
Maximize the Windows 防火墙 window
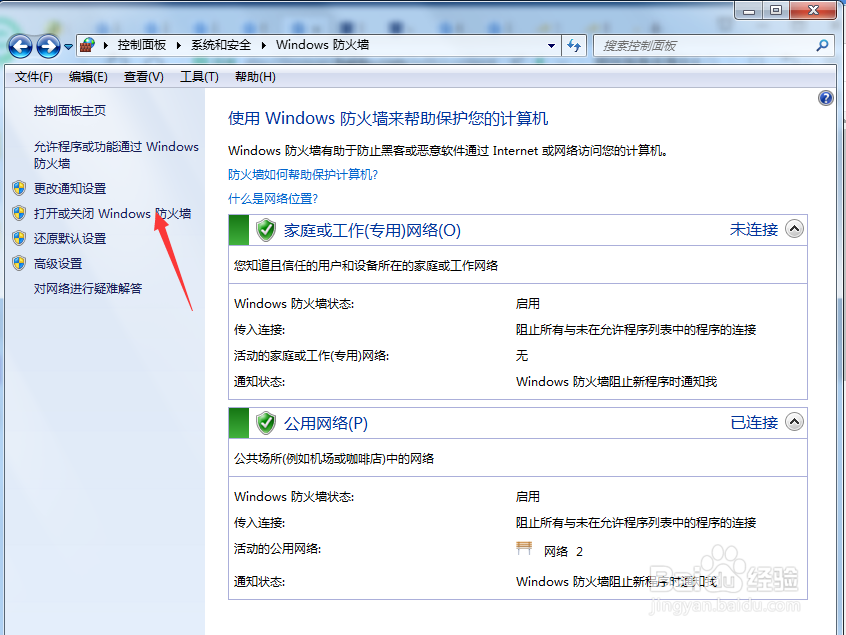click(776, 10)
